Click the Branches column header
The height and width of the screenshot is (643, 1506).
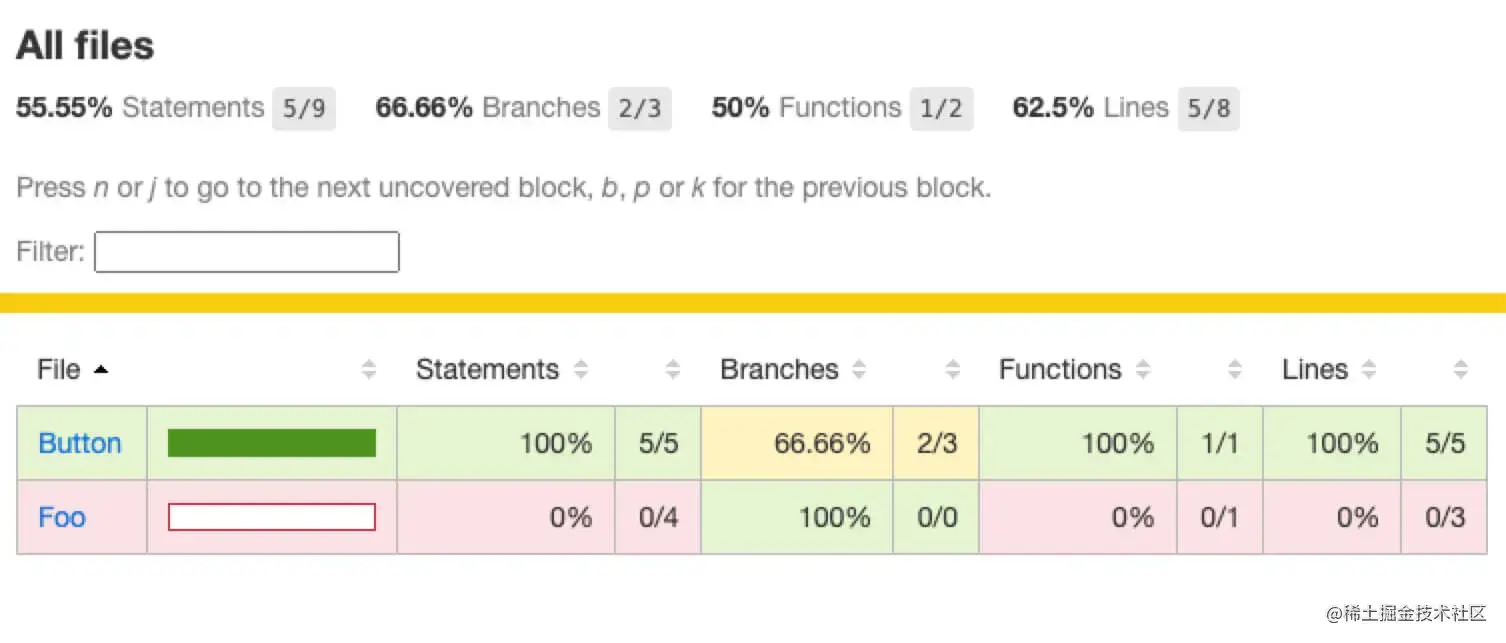click(x=779, y=370)
